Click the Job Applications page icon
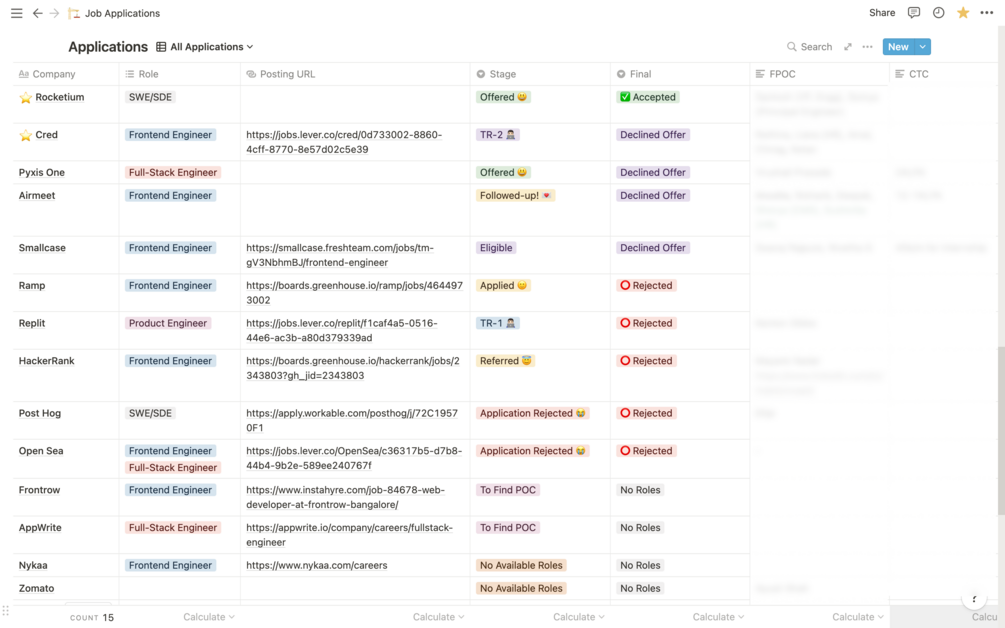This screenshot has width=1005, height=628. [74, 13]
